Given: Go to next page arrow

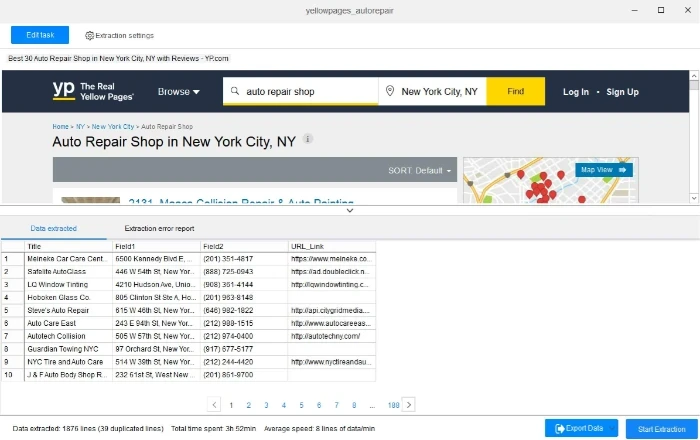Looking at the screenshot, I should [408, 405].
